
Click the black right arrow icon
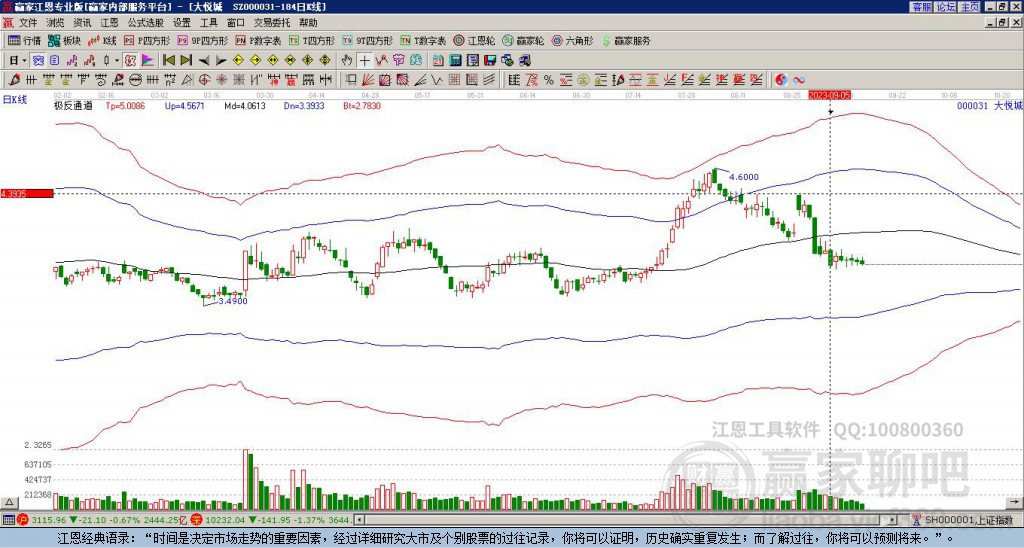tap(221, 61)
